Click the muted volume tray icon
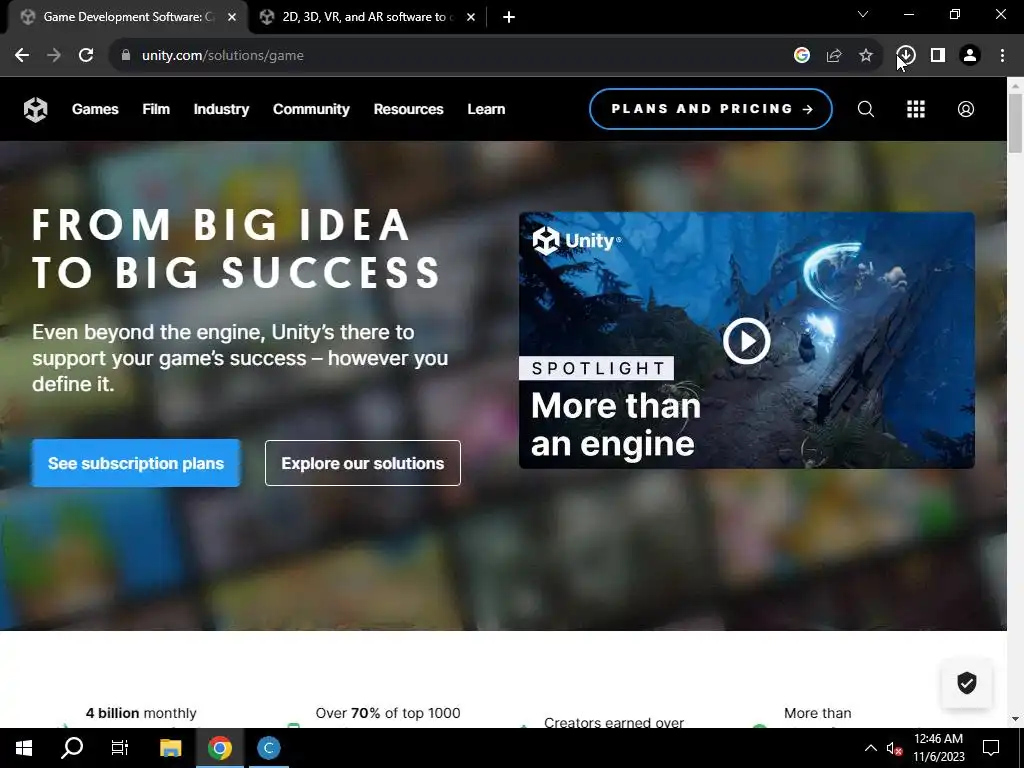Image resolution: width=1024 pixels, height=768 pixels. click(895, 748)
